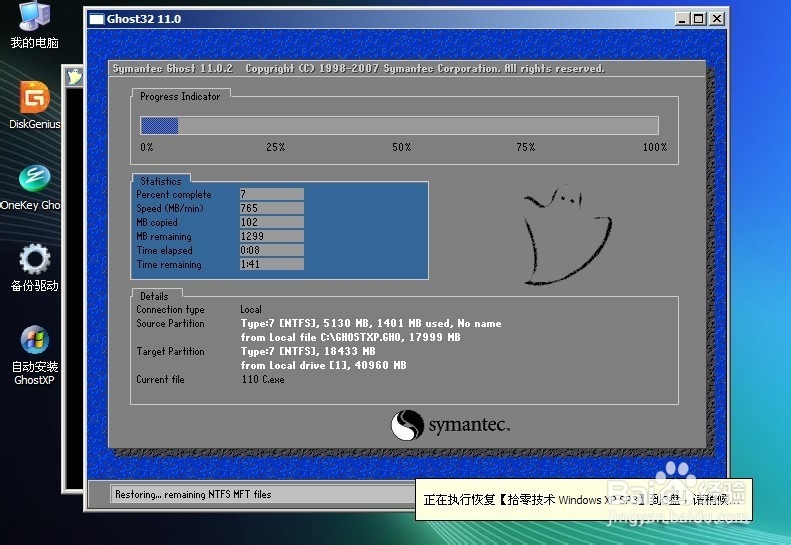Select the Time remaining value 1:41
Viewport: 791px width, 545px height.
(x=271, y=264)
